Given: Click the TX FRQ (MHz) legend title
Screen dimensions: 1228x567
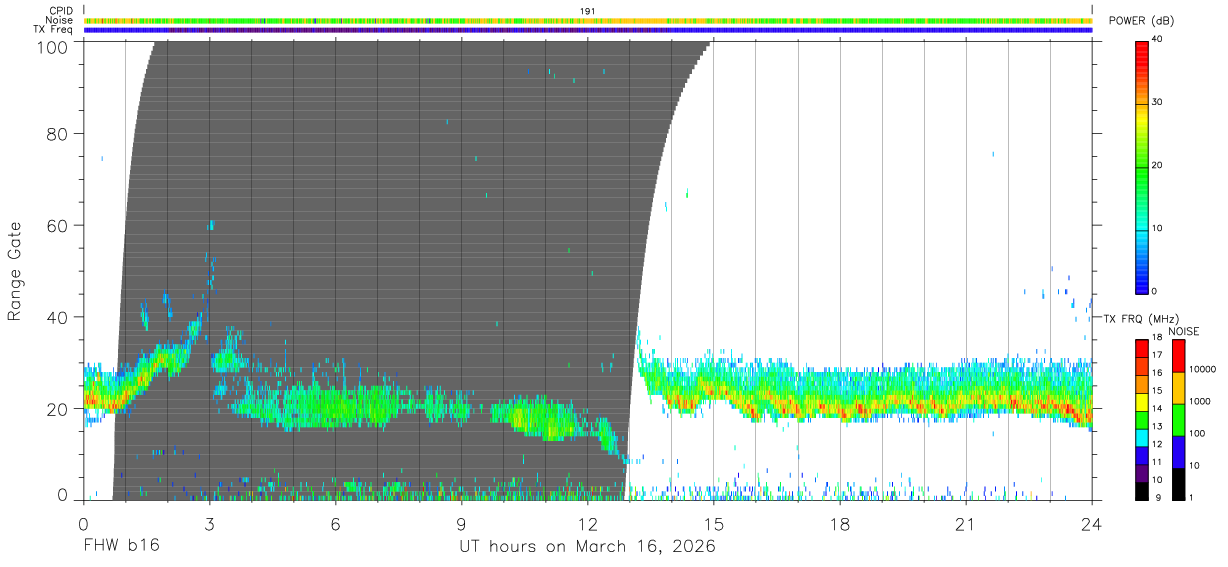Looking at the screenshot, I should tap(1140, 318).
